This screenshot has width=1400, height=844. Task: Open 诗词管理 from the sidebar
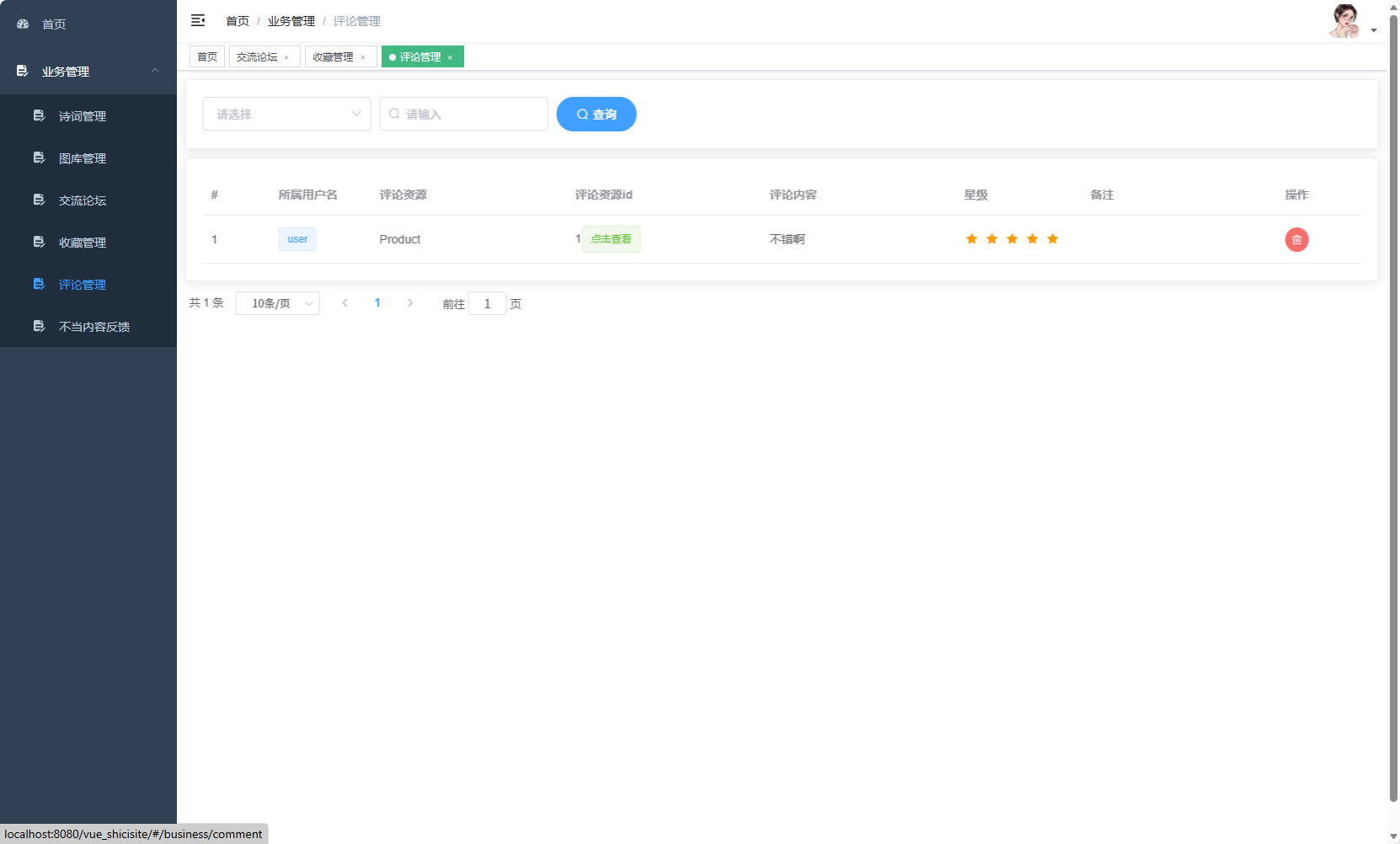pos(88,115)
